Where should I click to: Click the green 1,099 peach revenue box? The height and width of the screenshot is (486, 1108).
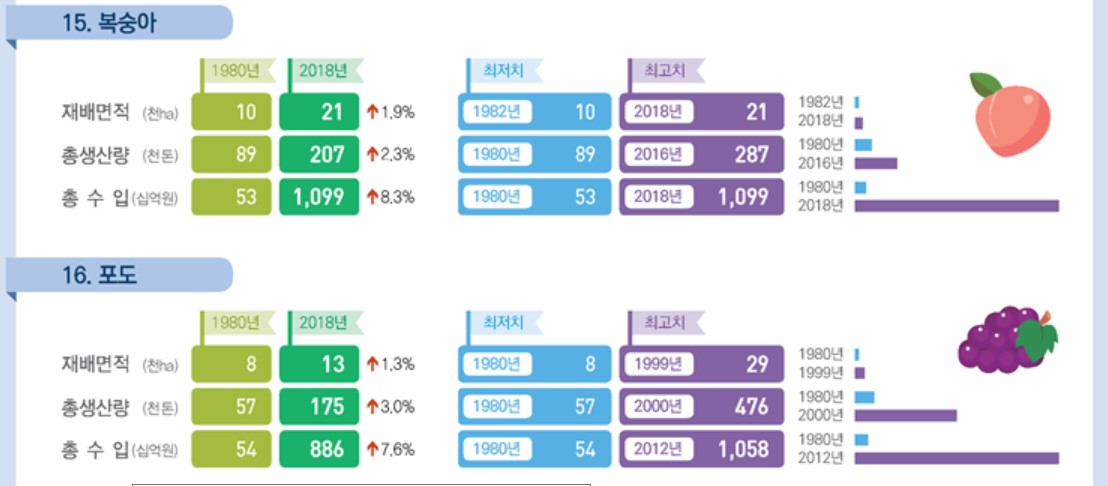point(319,197)
